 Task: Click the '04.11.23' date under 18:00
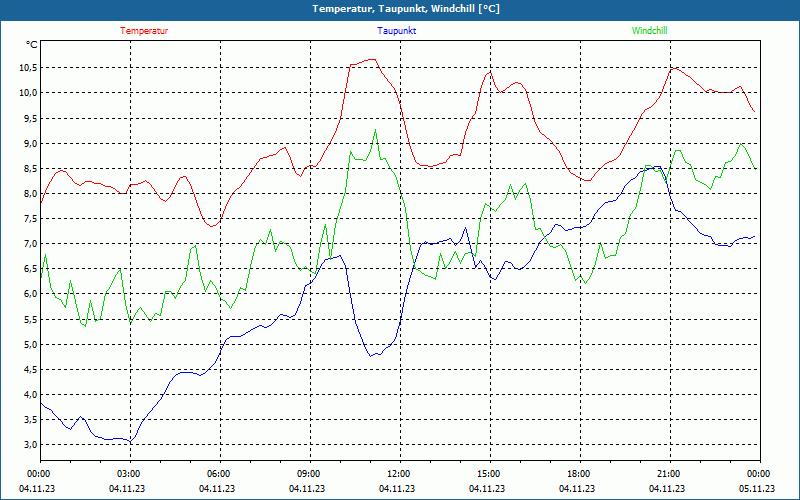pyautogui.click(x=577, y=489)
